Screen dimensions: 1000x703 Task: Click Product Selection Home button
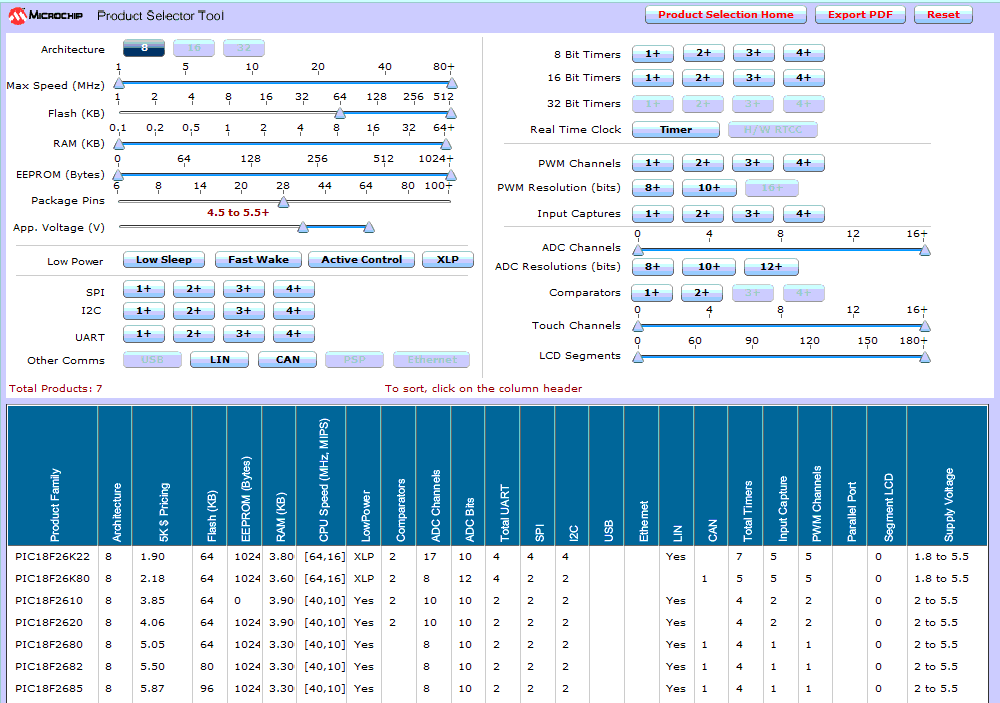[725, 15]
